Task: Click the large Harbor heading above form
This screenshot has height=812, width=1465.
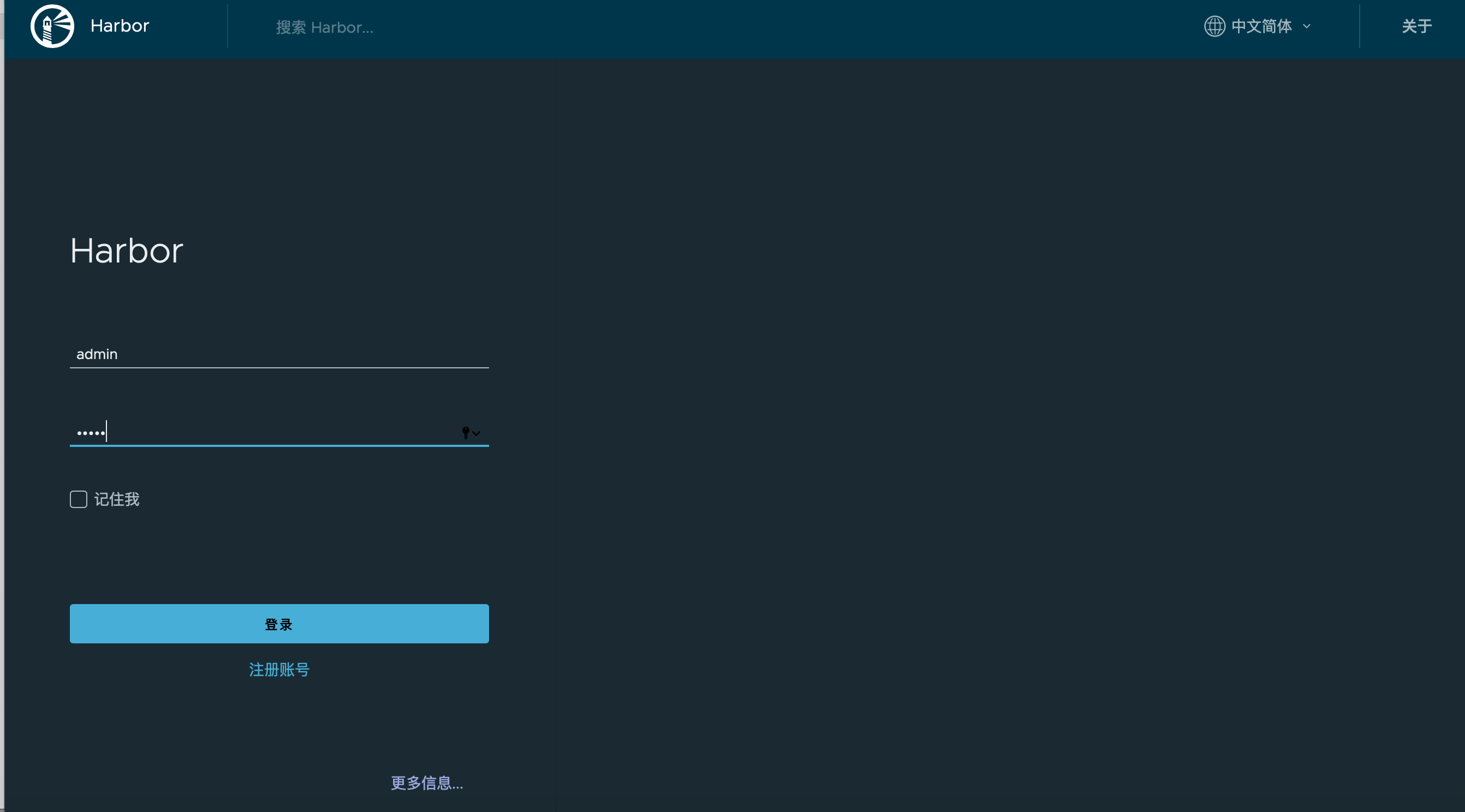Action: click(126, 251)
